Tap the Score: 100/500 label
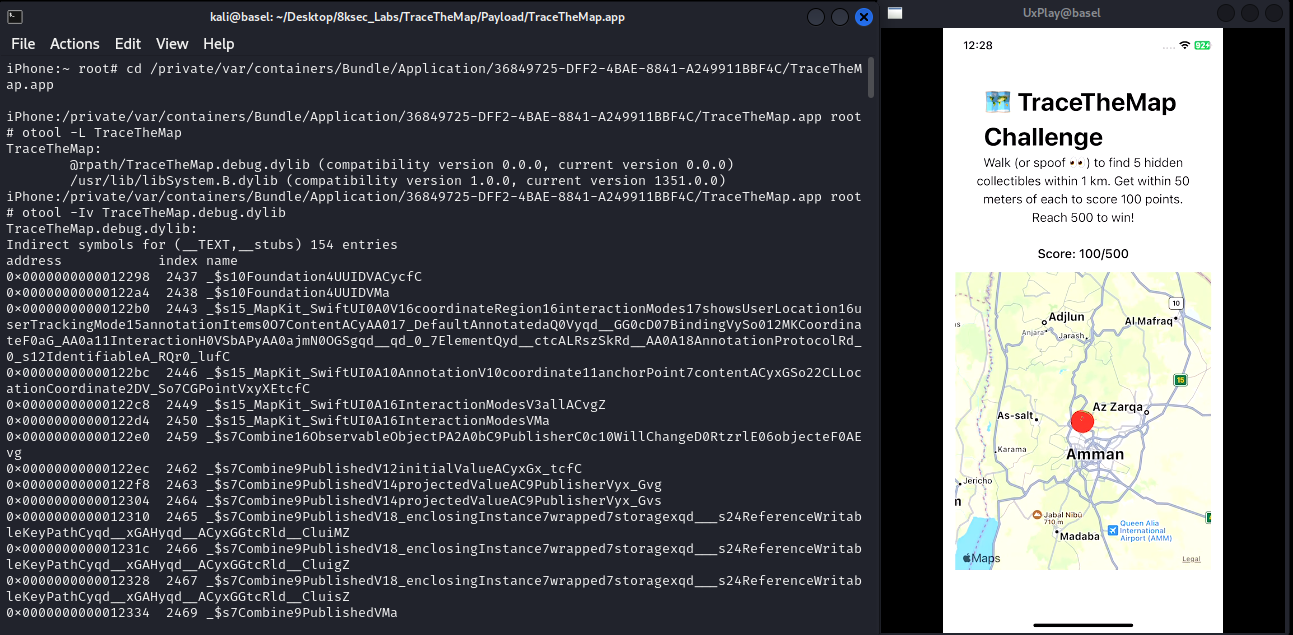Image resolution: width=1293 pixels, height=635 pixels. click(x=1082, y=254)
